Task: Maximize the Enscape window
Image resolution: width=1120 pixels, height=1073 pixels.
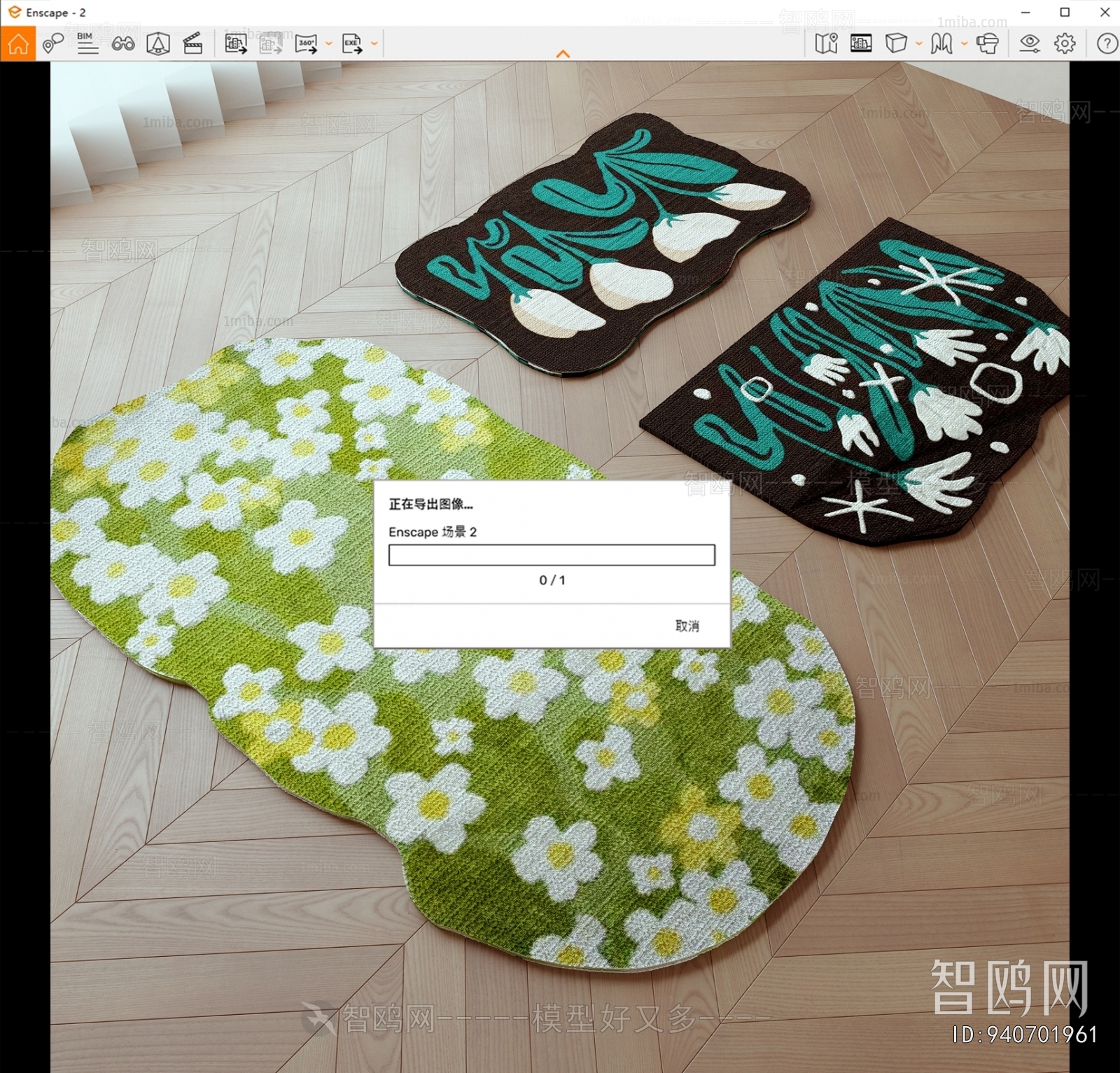Action: 1065,13
